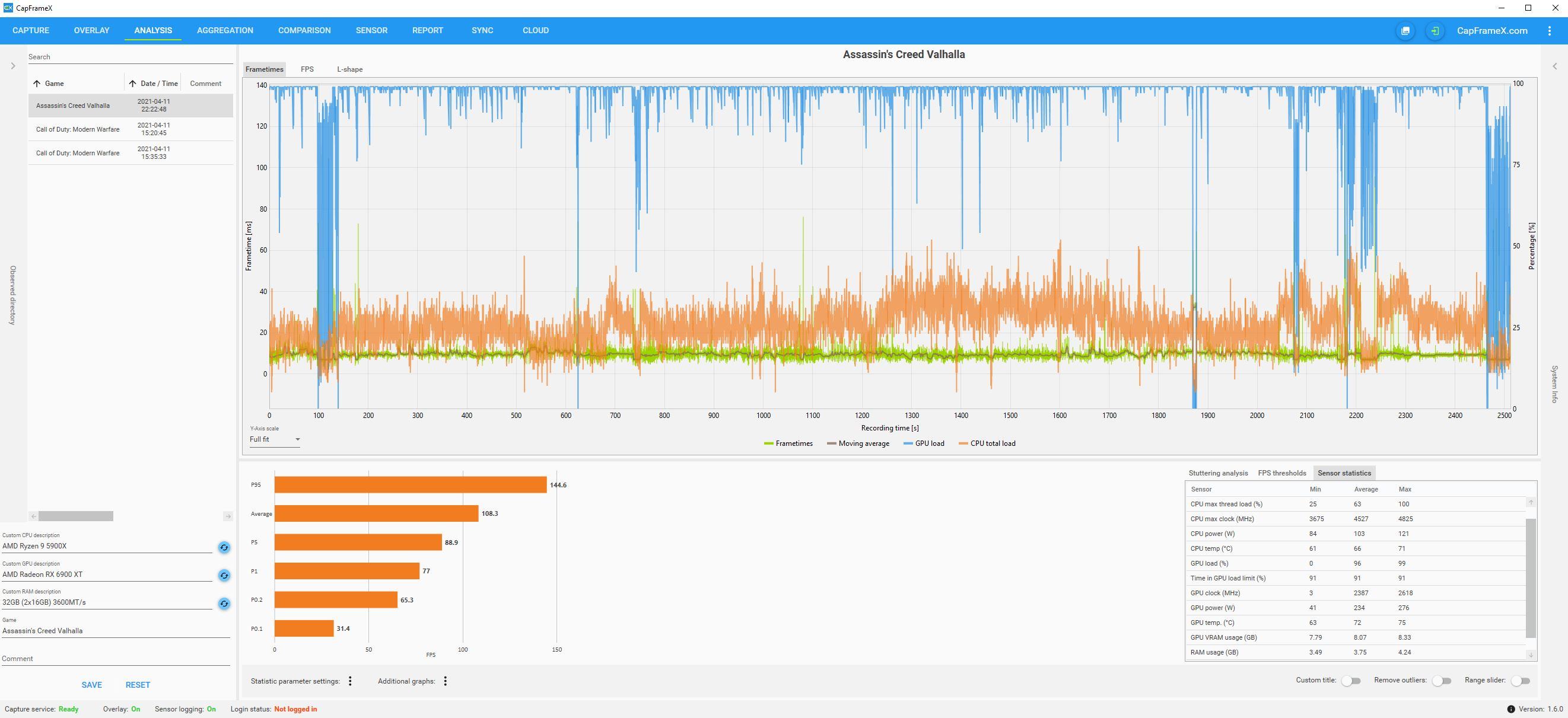
Task: Click the SAVE button
Action: [91, 685]
